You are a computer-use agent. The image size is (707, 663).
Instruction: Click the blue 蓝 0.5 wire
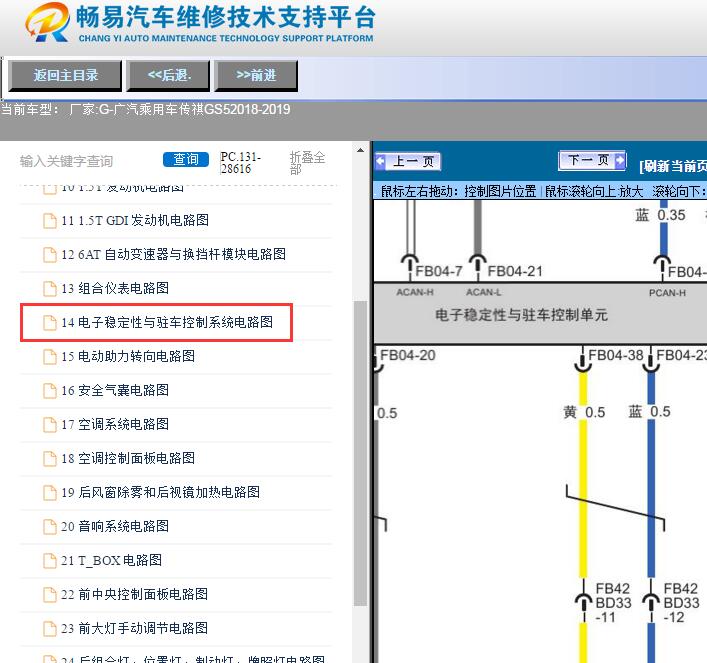[x=651, y=474]
